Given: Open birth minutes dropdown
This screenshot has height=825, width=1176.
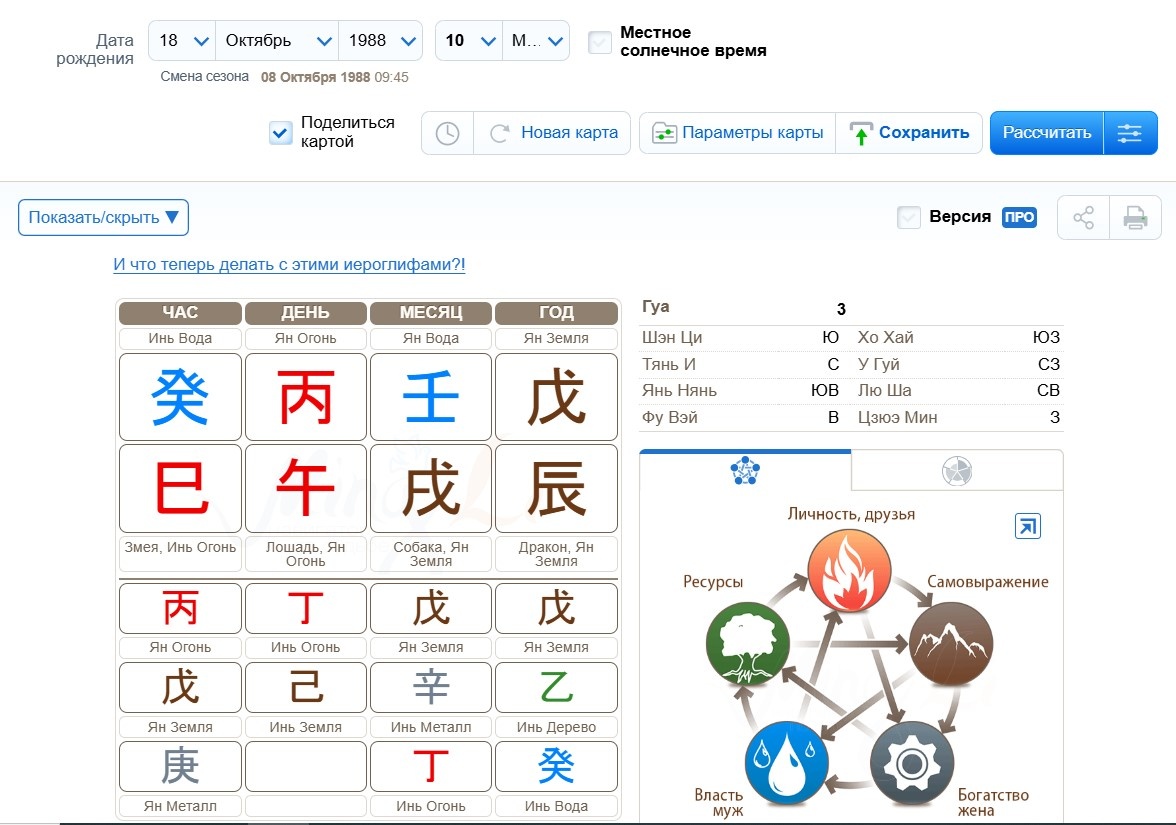Looking at the screenshot, I should point(536,40).
